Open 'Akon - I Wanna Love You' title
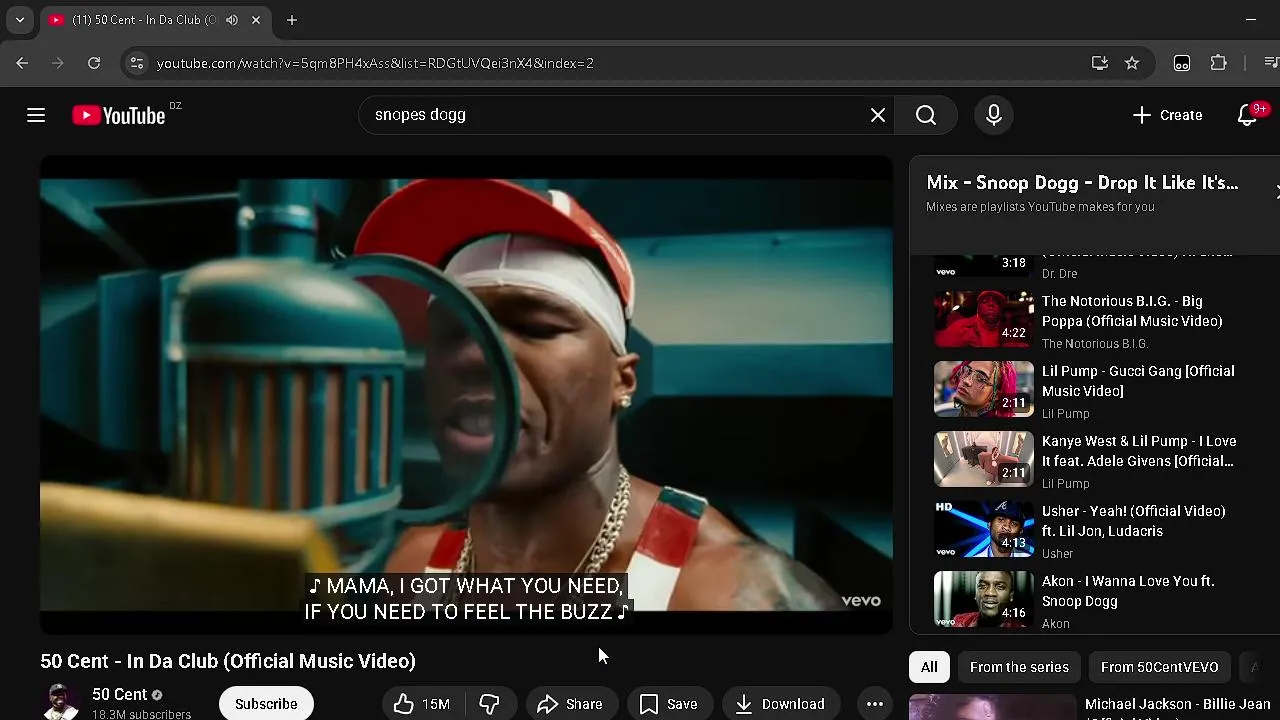The height and width of the screenshot is (720, 1280). (1128, 591)
